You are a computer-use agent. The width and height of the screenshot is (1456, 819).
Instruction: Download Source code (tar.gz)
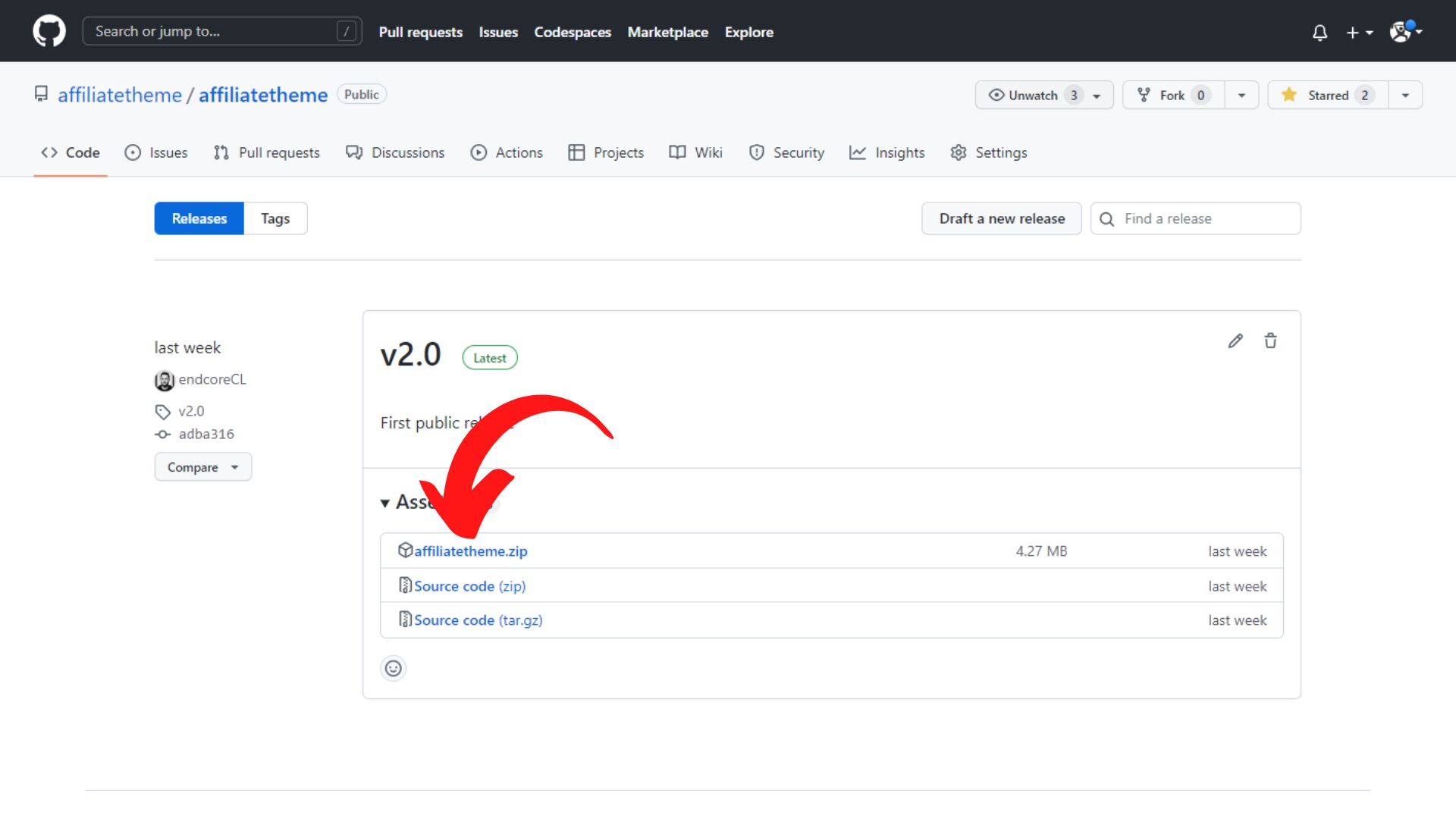click(478, 620)
